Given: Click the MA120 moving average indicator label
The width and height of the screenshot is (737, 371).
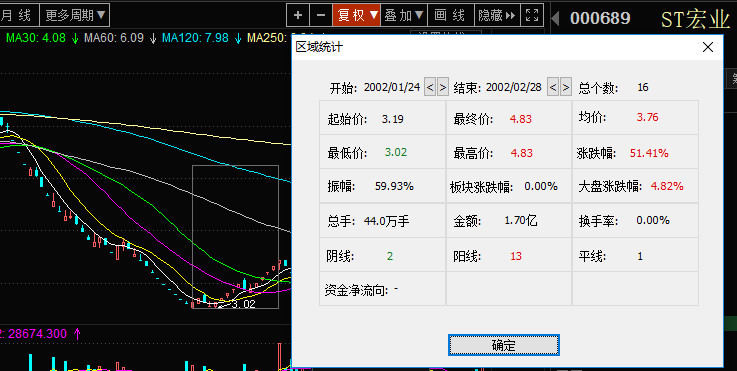Looking at the screenshot, I should (202, 38).
